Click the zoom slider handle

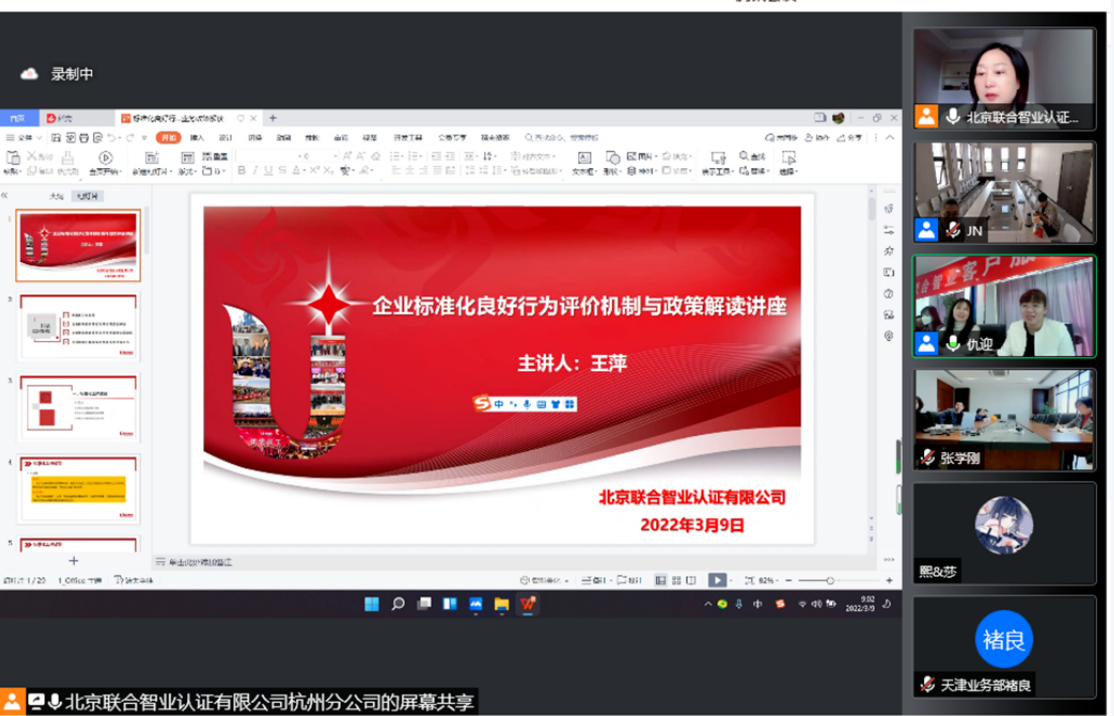tap(830, 580)
